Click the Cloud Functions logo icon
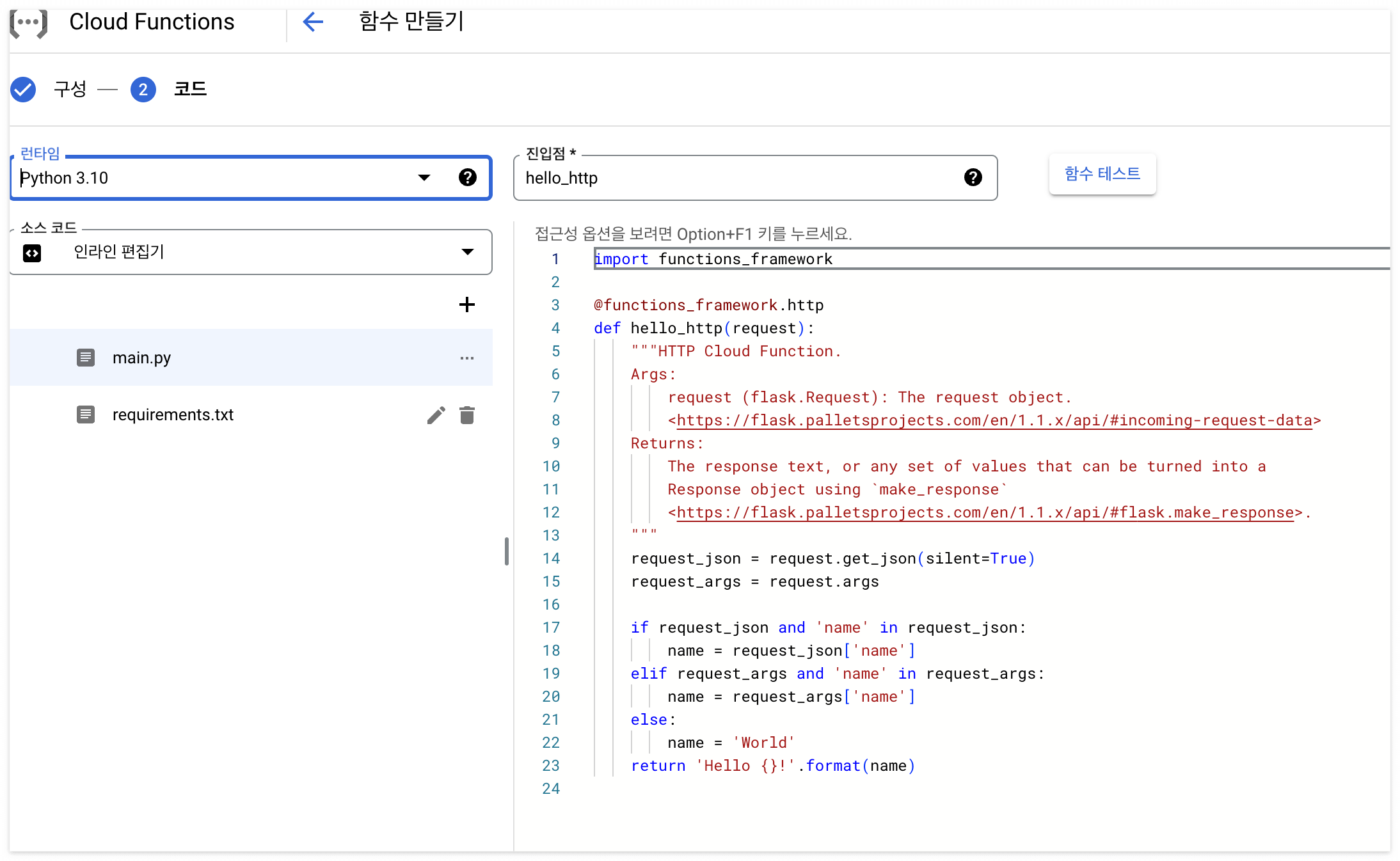1400x861 pixels. [29, 22]
